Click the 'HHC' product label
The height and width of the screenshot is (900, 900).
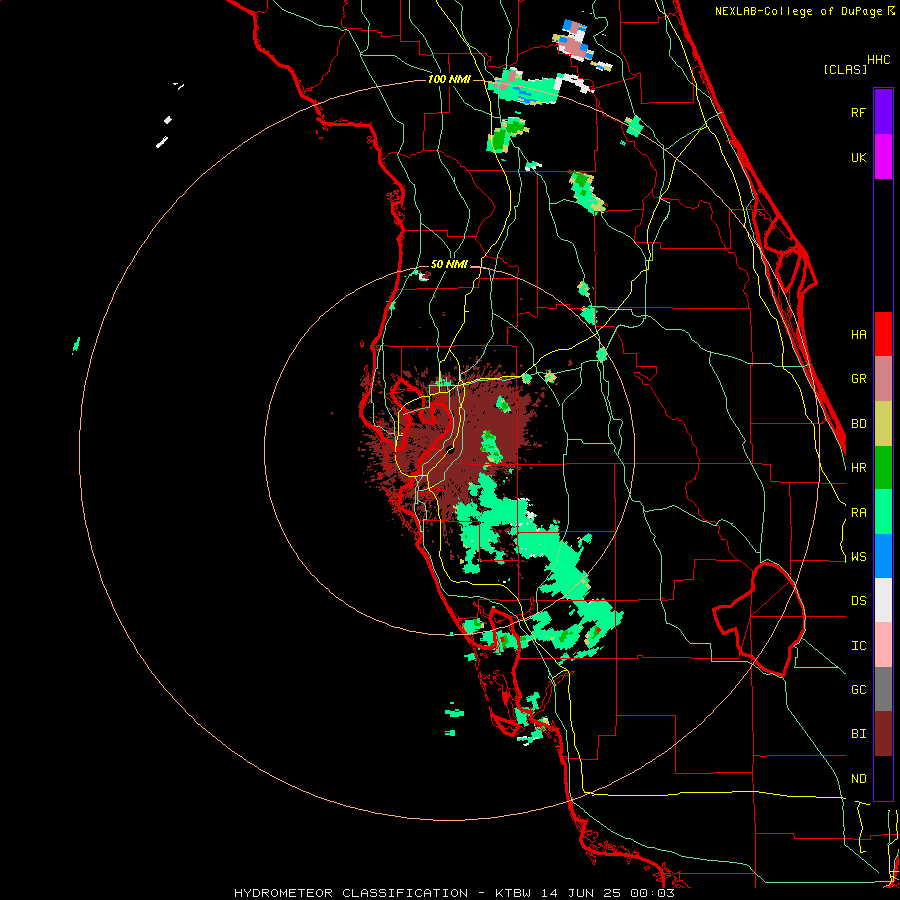878,60
